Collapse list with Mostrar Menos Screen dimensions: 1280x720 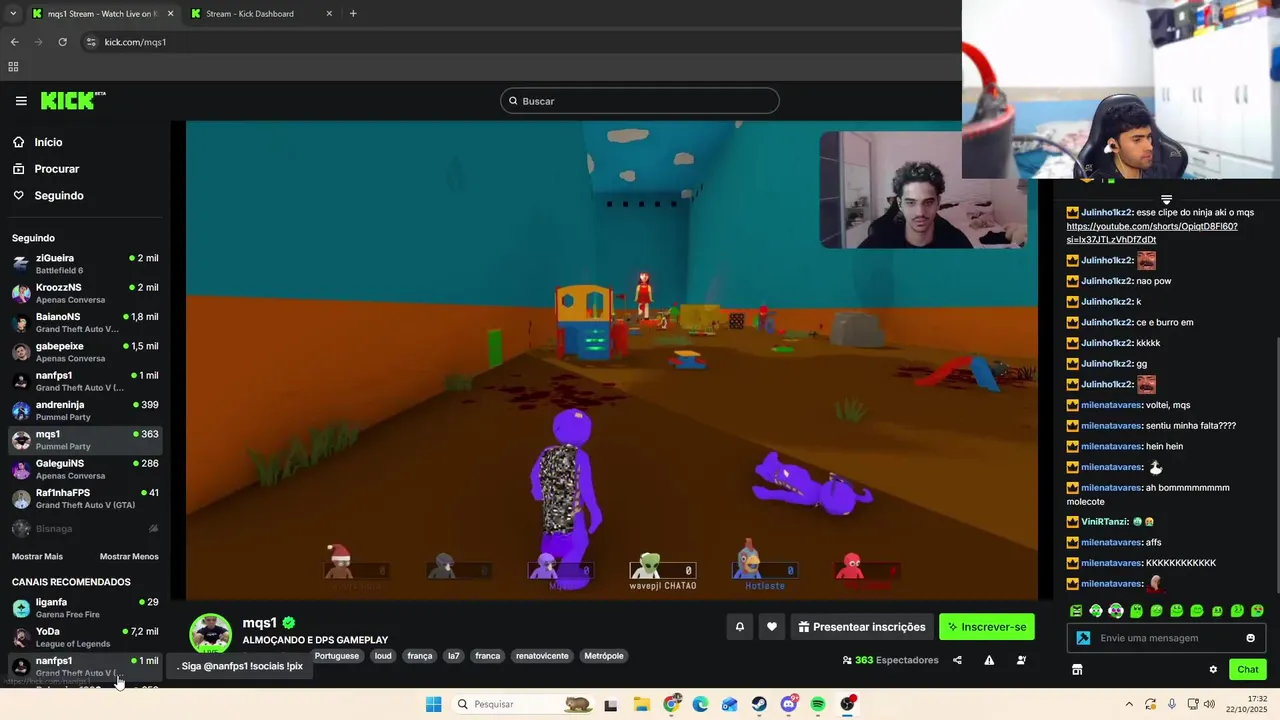click(x=129, y=556)
